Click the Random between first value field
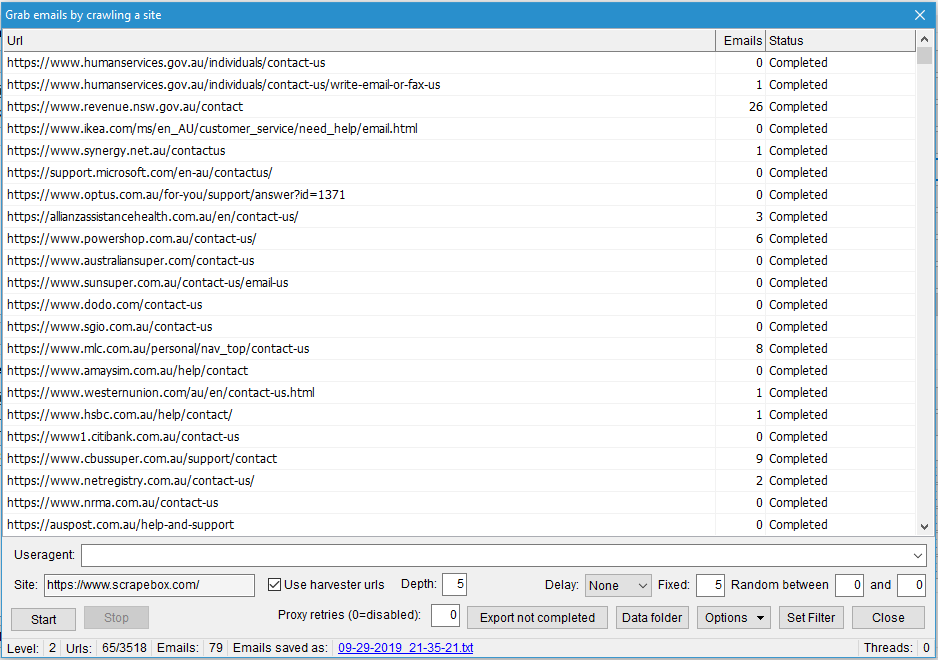The height and width of the screenshot is (660, 938). click(849, 585)
